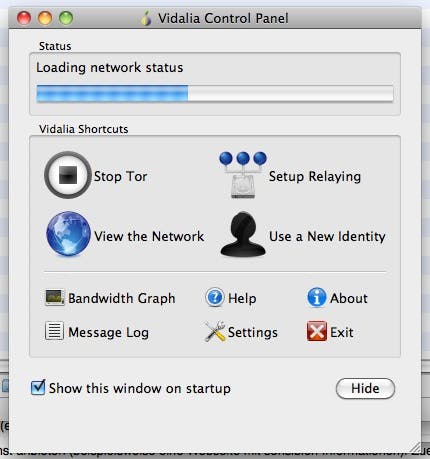Uncheck Show this window on startup
The height and width of the screenshot is (459, 430).
point(38,387)
